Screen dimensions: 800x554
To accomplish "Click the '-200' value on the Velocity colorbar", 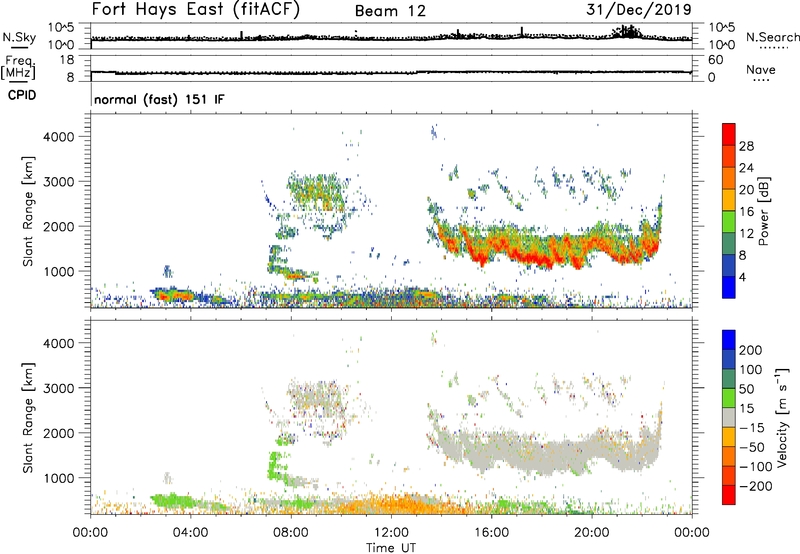I will (756, 486).
